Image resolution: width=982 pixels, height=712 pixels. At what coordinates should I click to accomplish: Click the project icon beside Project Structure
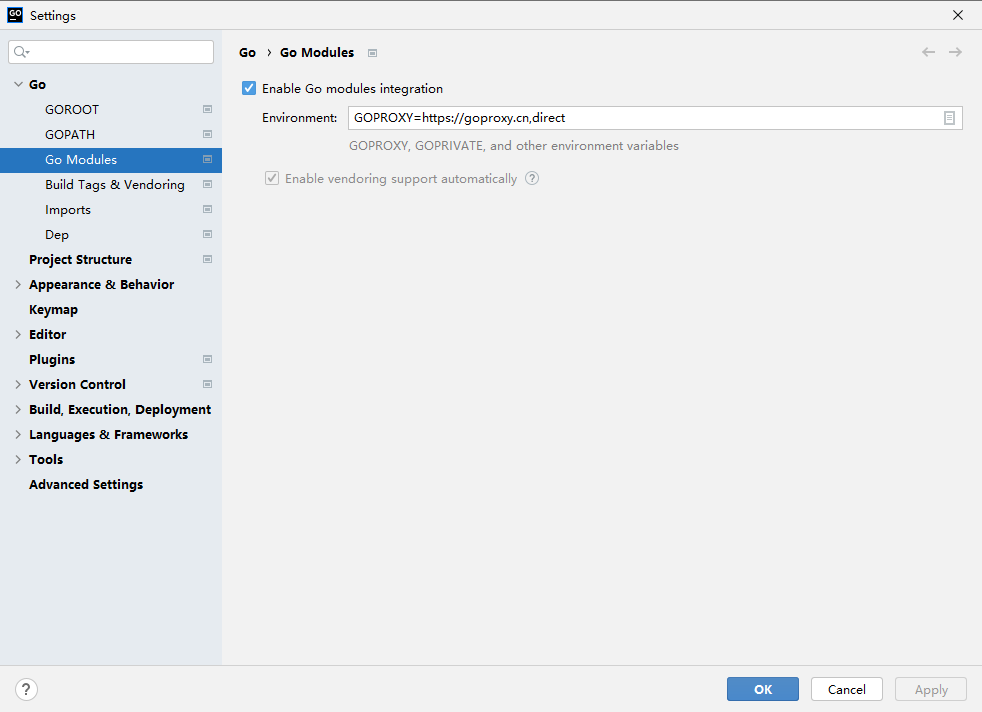pos(207,259)
